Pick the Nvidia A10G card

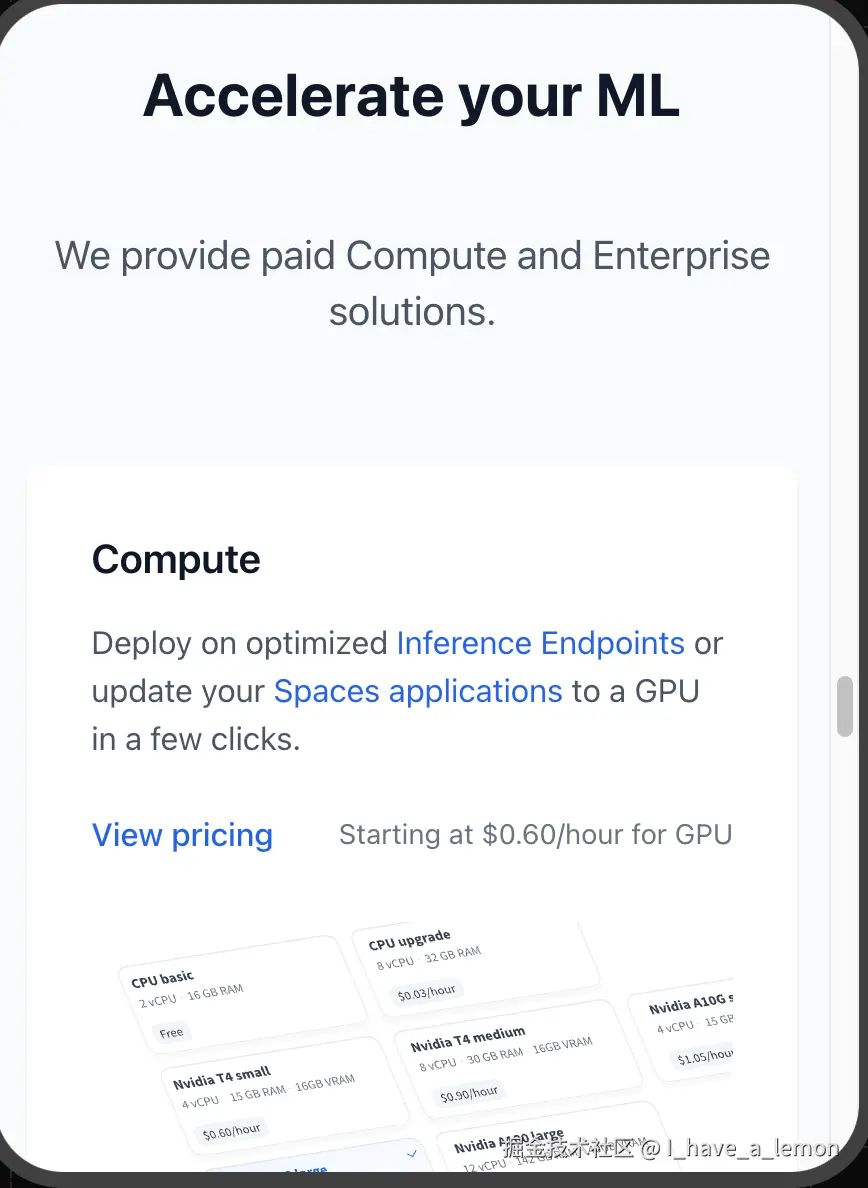680,1034
